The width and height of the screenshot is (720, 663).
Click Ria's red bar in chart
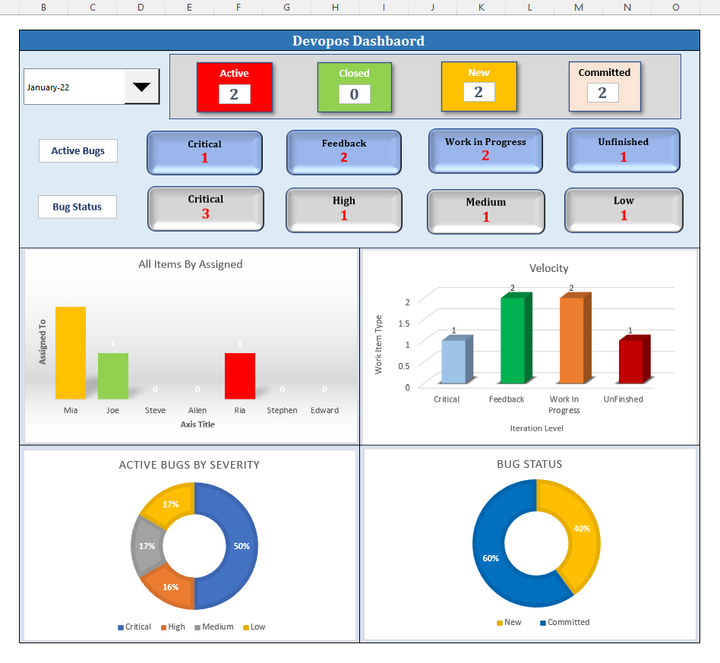tap(240, 376)
